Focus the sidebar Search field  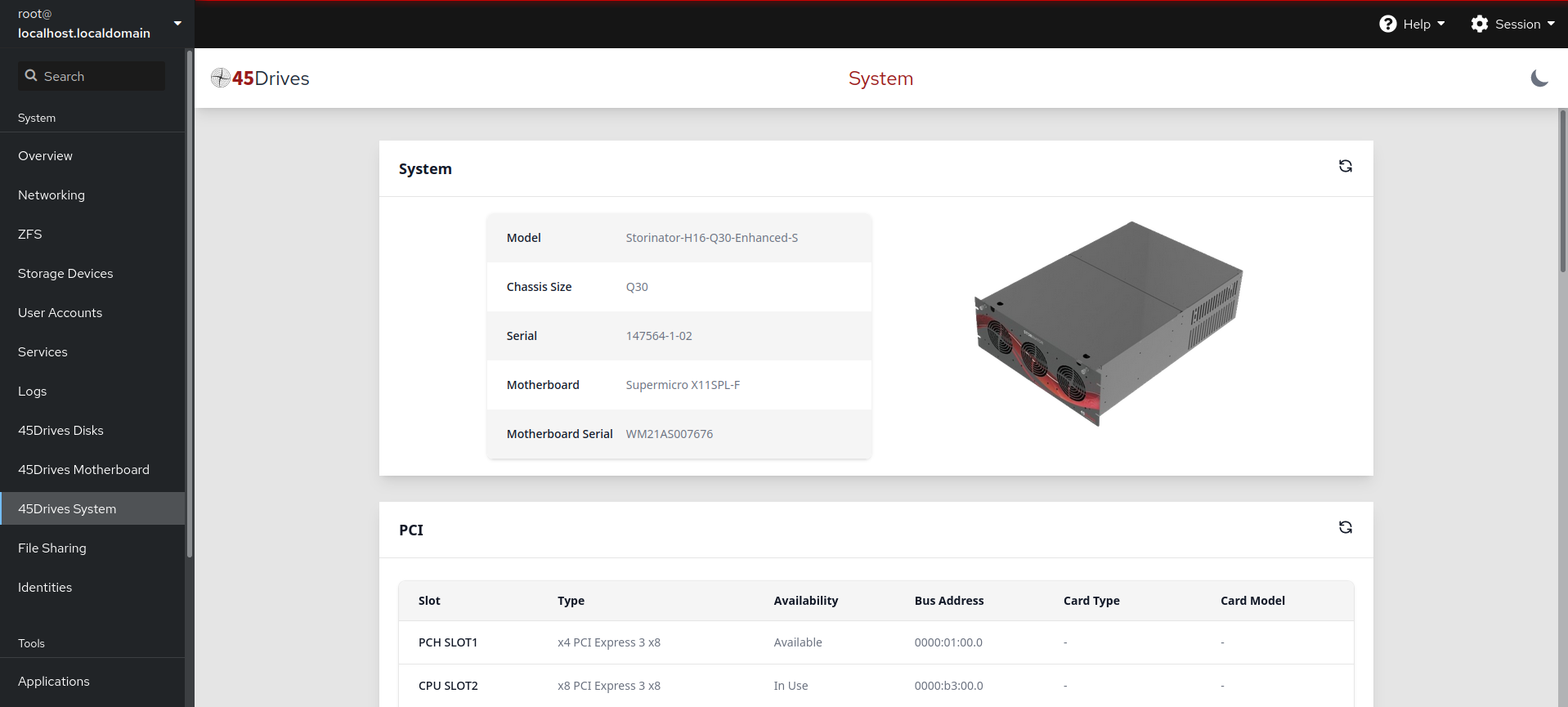[92, 76]
